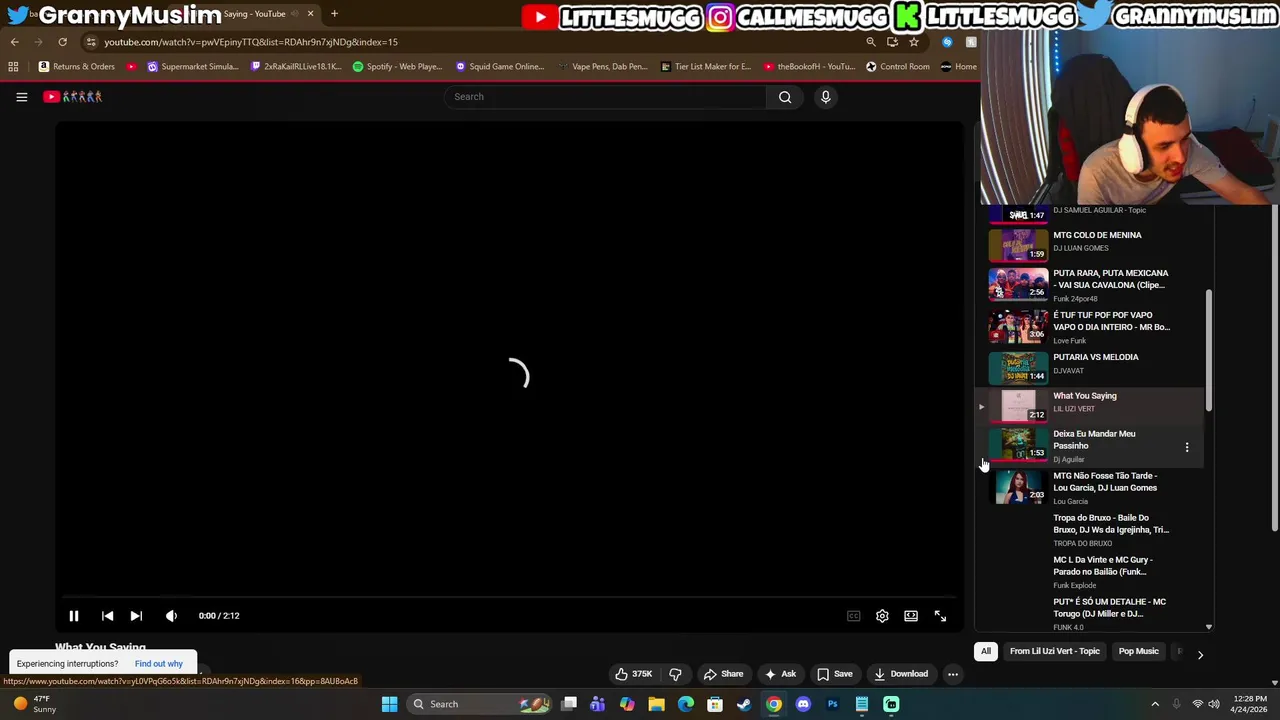Click the video progress bar
The width and height of the screenshot is (1280, 720).
pos(508,597)
